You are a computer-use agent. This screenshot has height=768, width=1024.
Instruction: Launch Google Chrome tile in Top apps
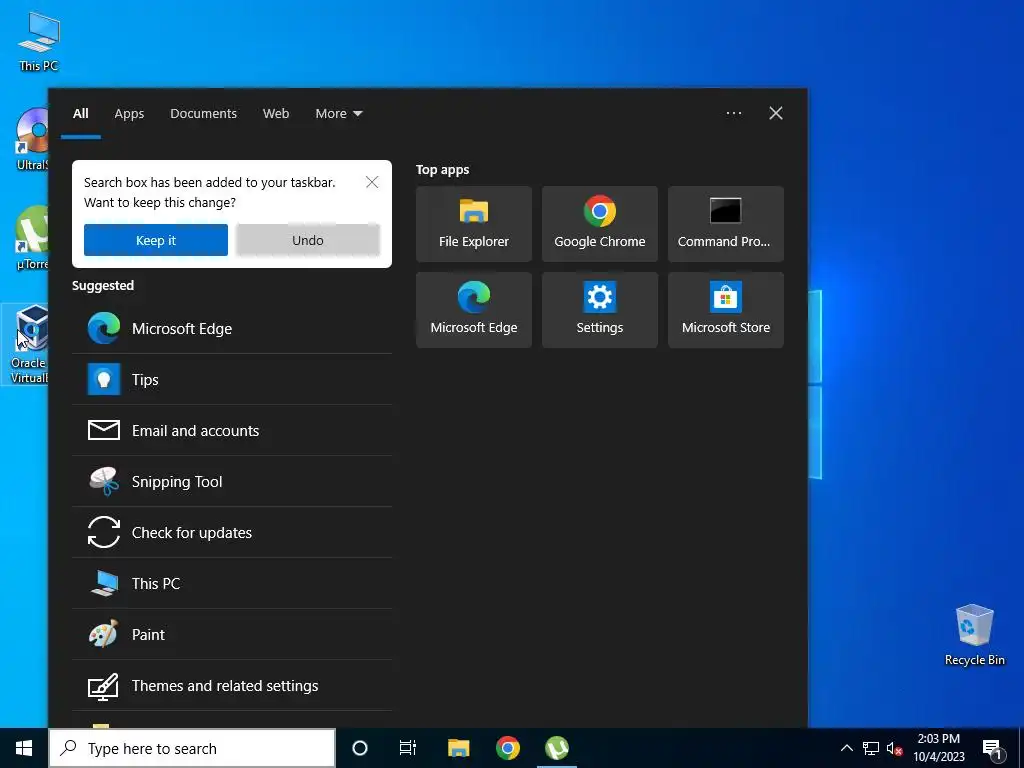600,224
